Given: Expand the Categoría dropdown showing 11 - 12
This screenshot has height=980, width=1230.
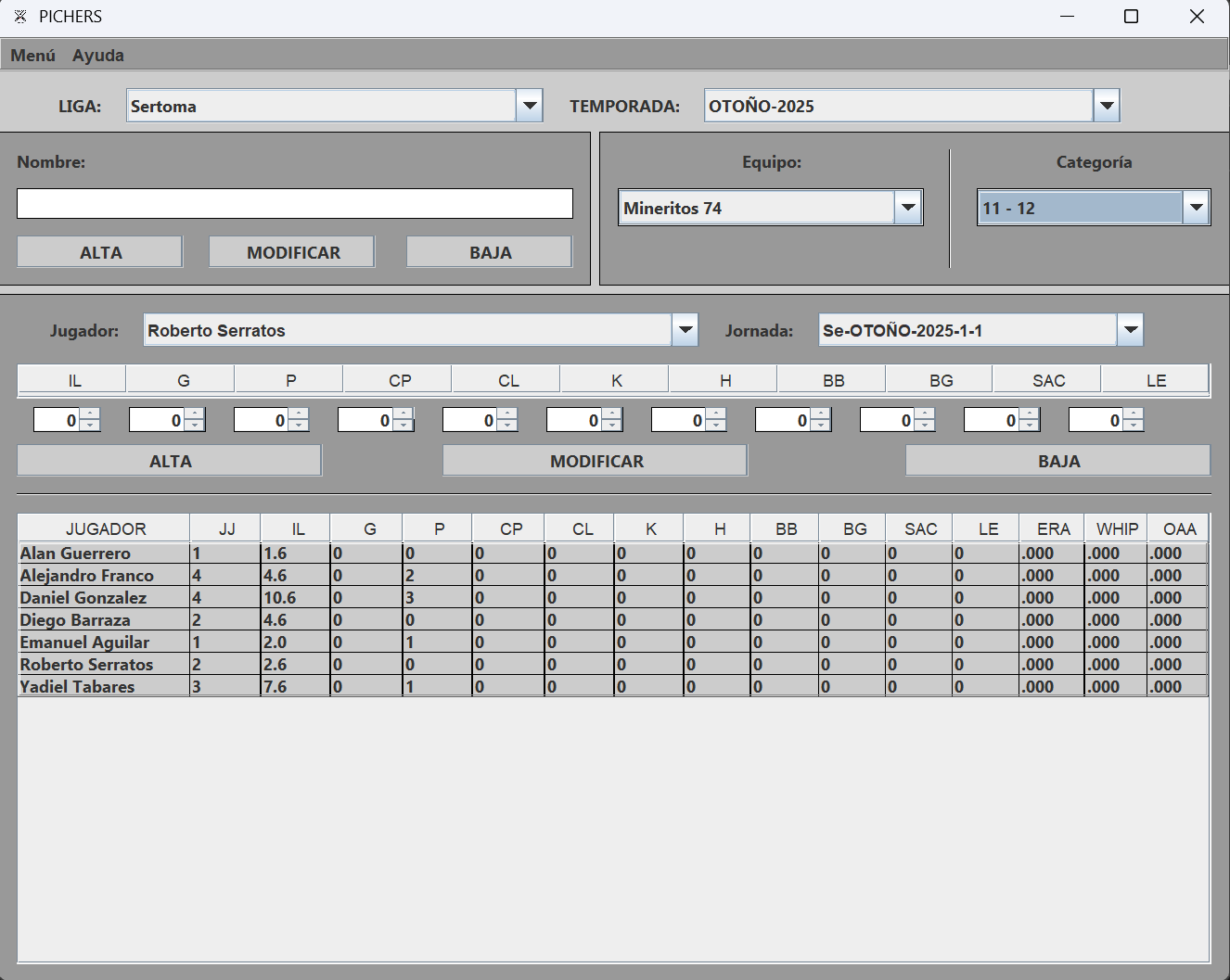Looking at the screenshot, I should (x=1196, y=208).
